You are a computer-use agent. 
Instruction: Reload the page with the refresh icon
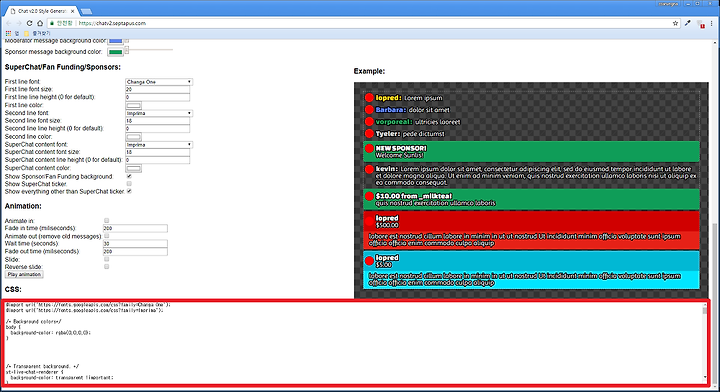pos(29,23)
